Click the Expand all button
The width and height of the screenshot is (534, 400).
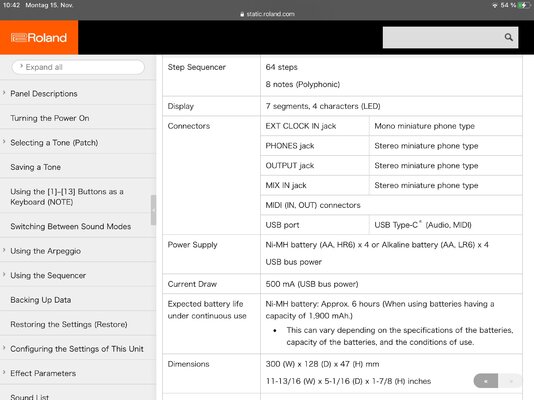(x=78, y=67)
